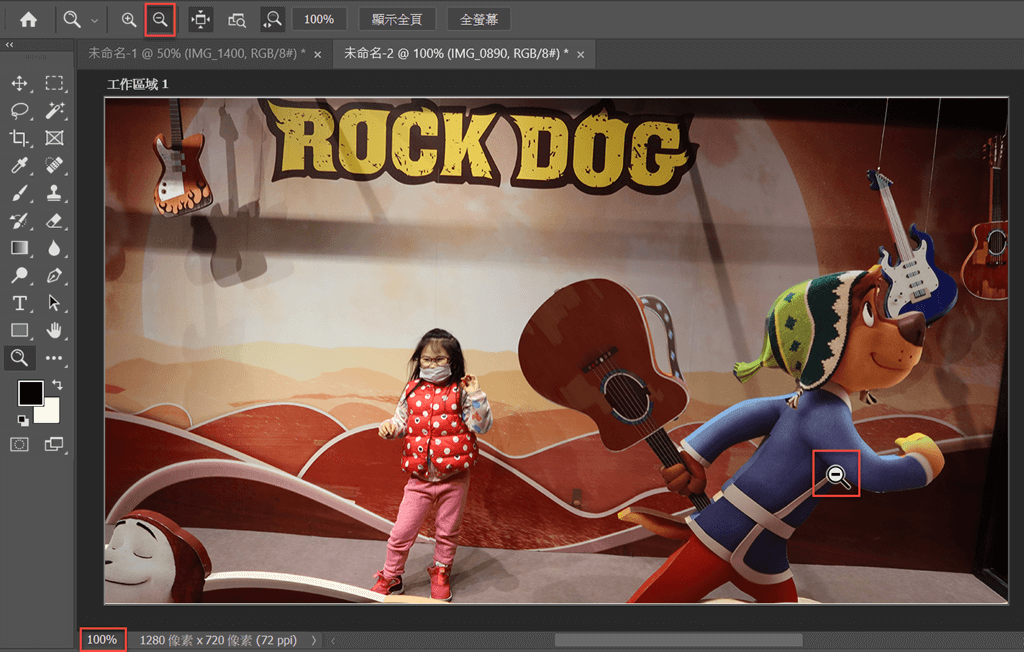Open the Zoom tool preset picker
1024x652 pixels.
pyautogui.click(x=72, y=20)
